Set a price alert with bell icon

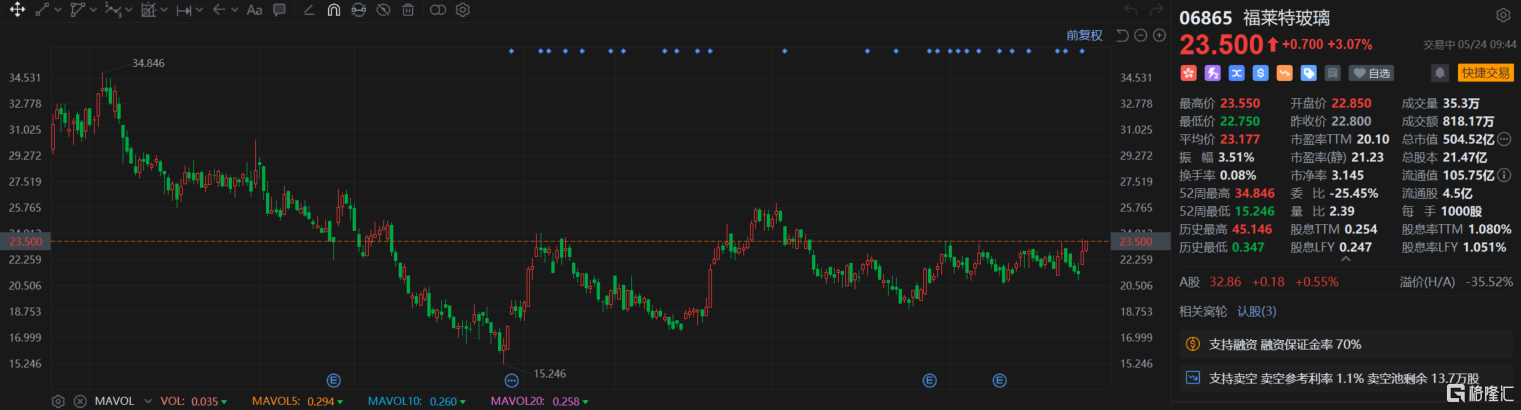pyautogui.click(x=1440, y=73)
